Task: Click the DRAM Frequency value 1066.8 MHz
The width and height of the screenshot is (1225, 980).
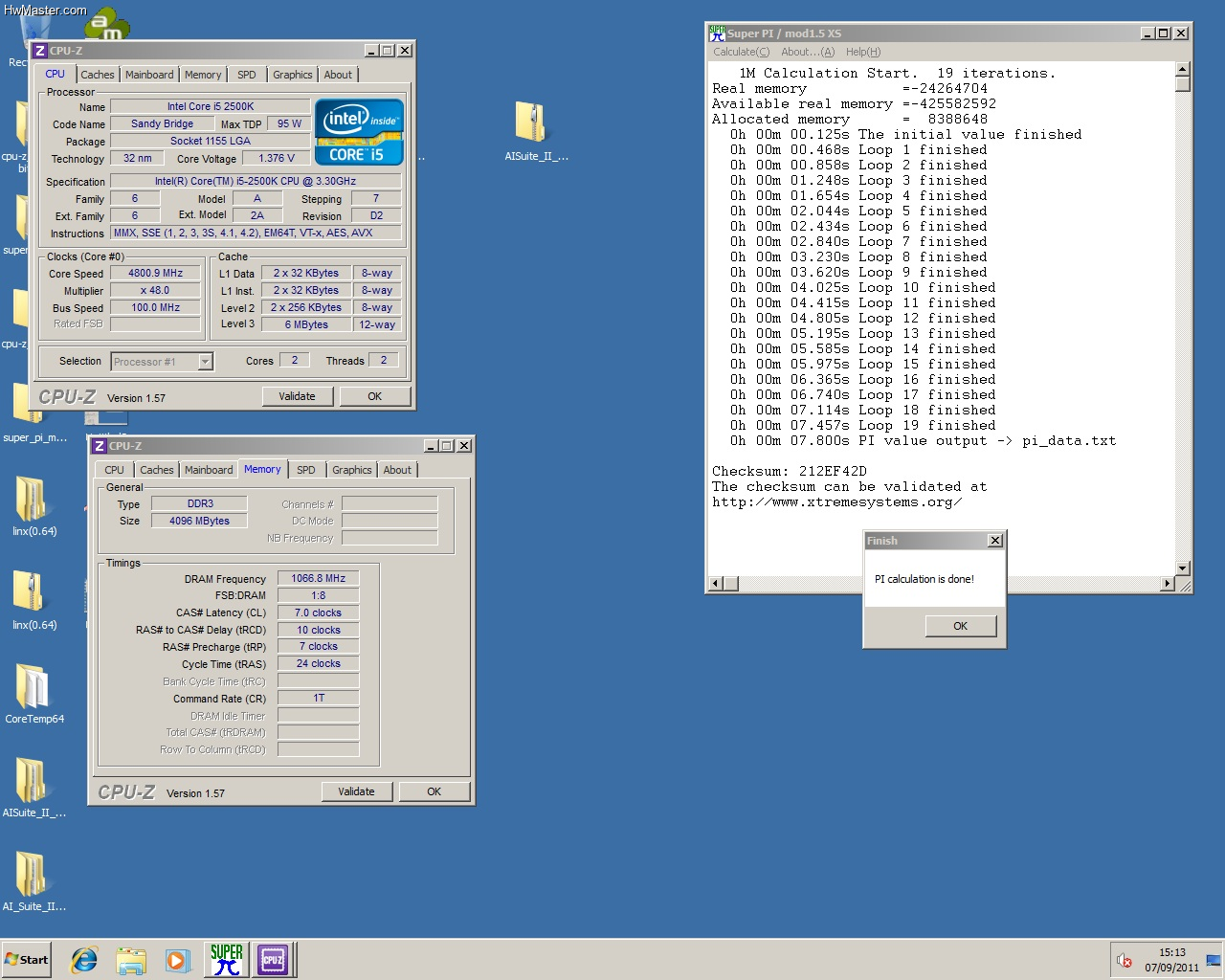Action: pyautogui.click(x=318, y=578)
